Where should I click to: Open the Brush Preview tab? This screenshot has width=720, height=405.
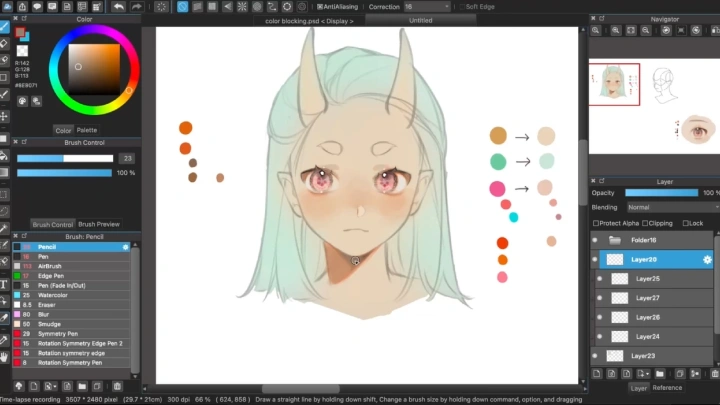tap(99, 224)
